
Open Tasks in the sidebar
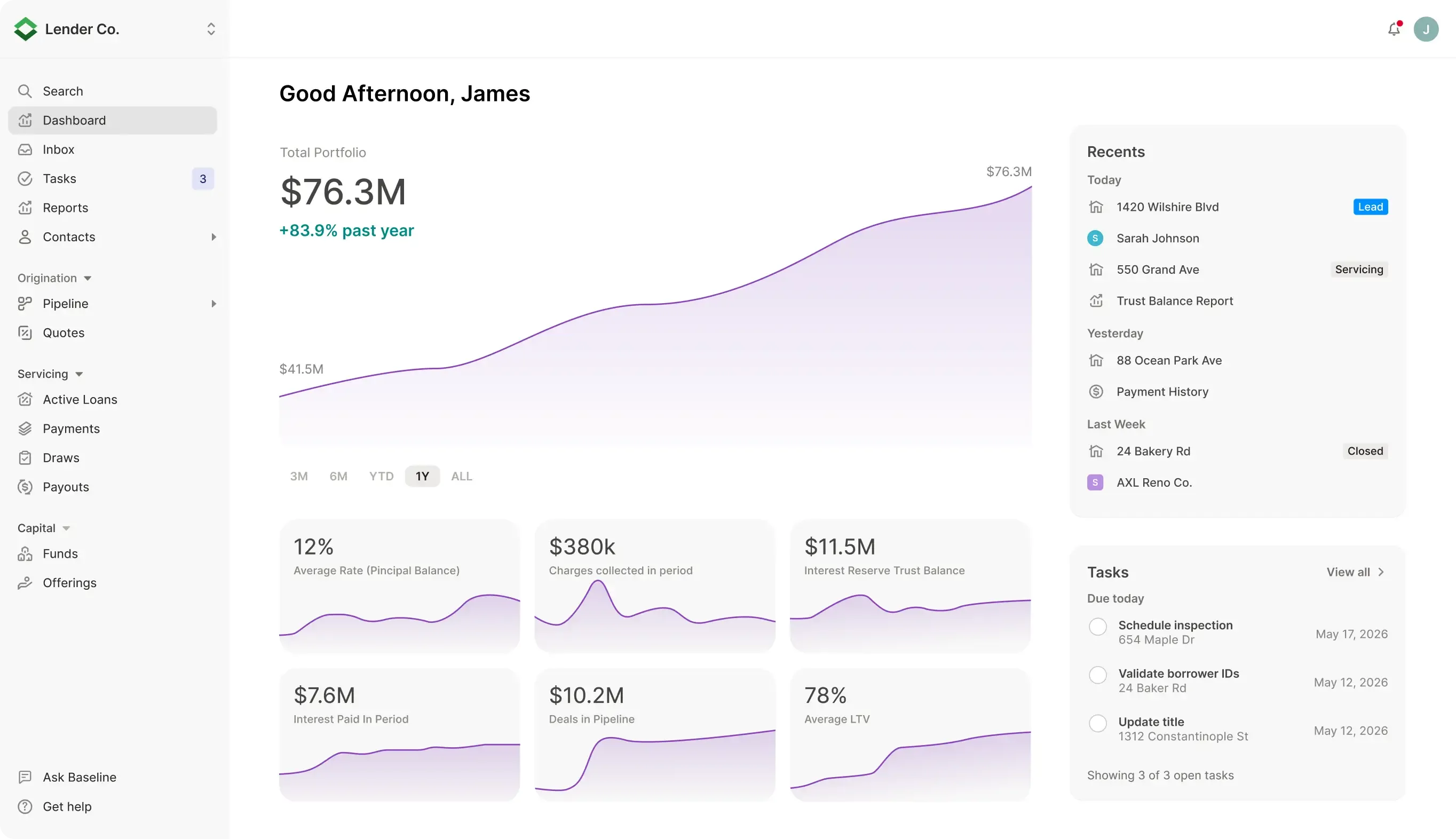[x=113, y=179]
